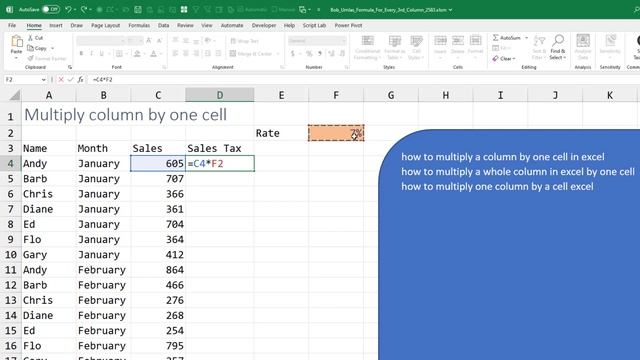Click the Redo arrow icon
The image size is (640, 360).
pyautogui.click(x=84, y=9)
